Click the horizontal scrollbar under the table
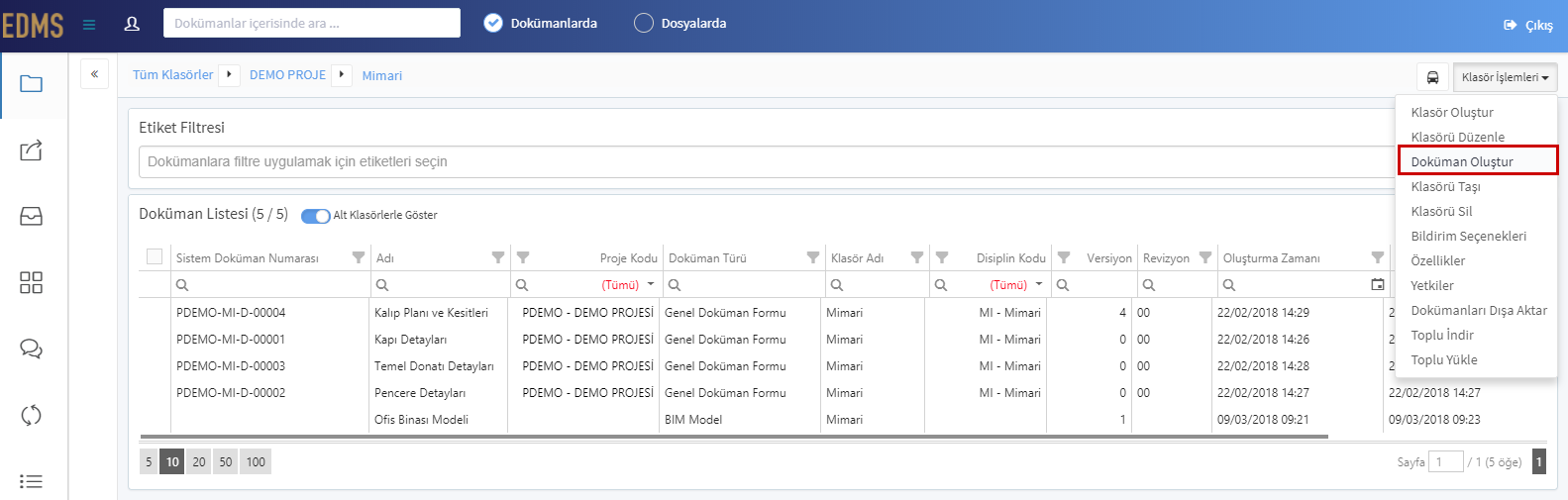The image size is (1568, 500). [x=734, y=436]
